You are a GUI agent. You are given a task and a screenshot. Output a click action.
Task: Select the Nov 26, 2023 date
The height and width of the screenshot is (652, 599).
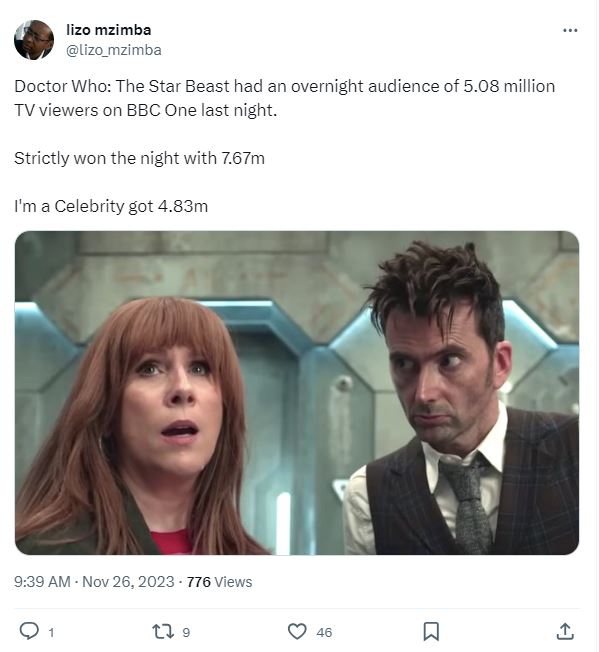[128, 581]
